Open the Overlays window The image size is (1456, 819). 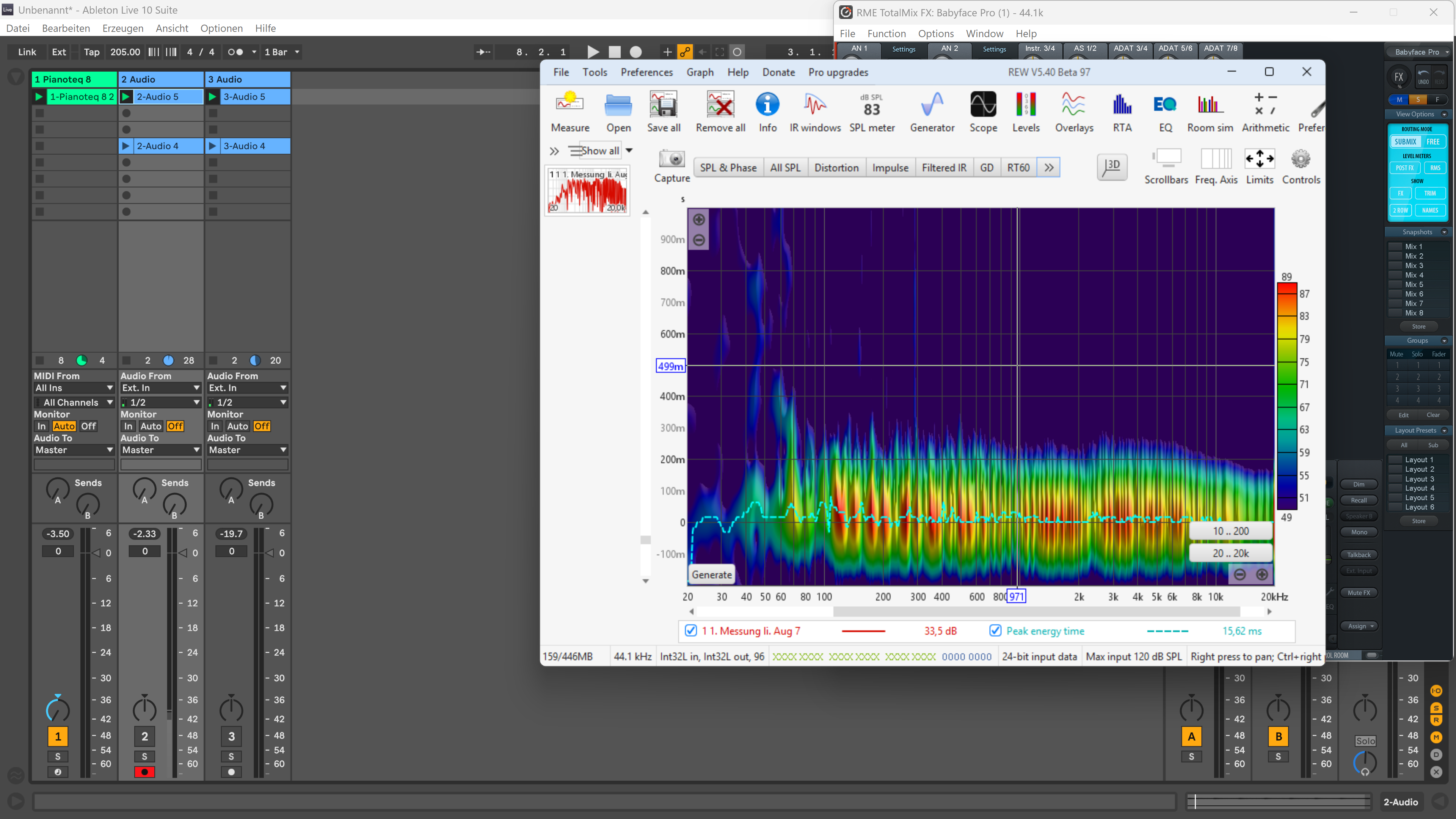tap(1074, 112)
